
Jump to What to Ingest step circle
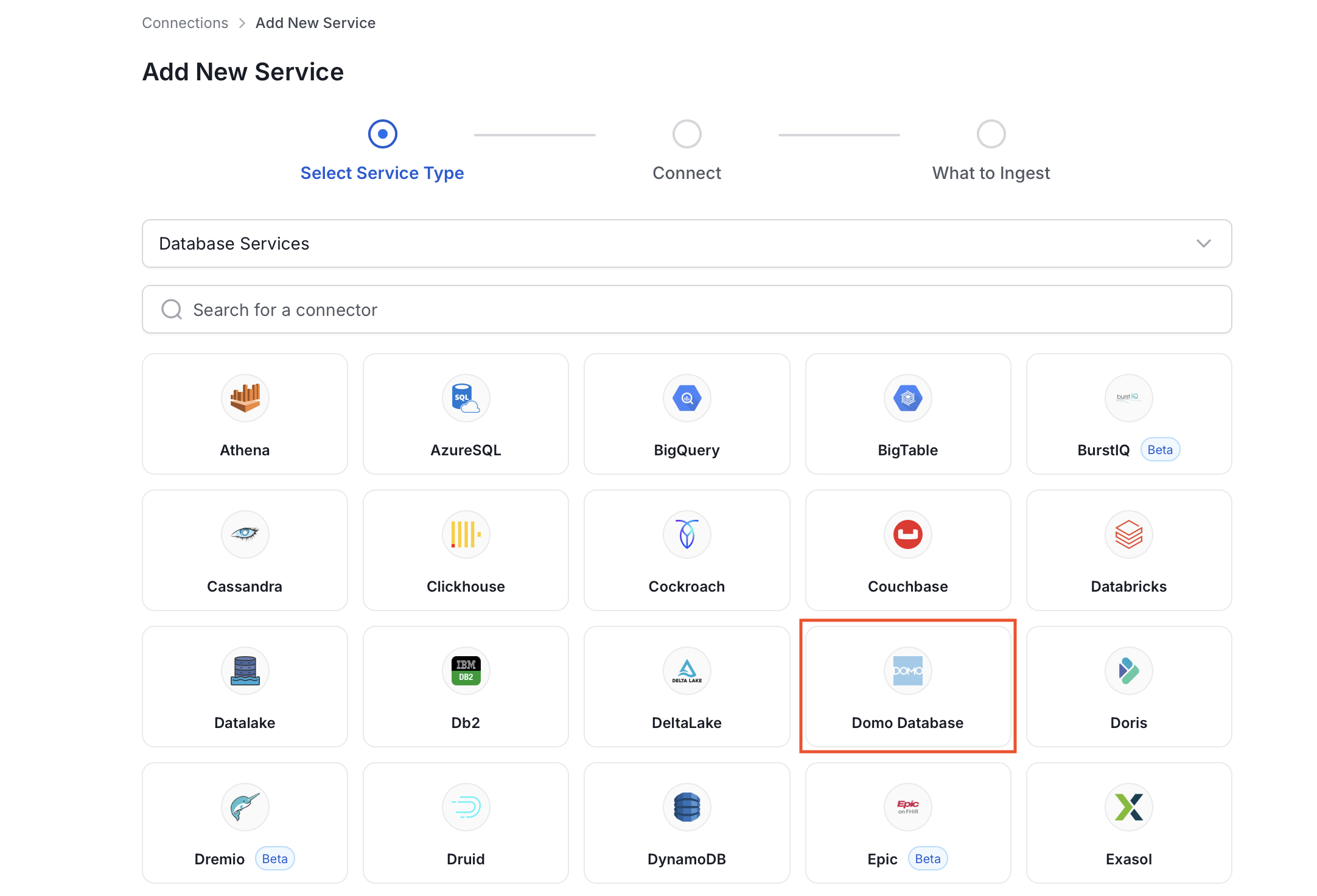coord(991,134)
